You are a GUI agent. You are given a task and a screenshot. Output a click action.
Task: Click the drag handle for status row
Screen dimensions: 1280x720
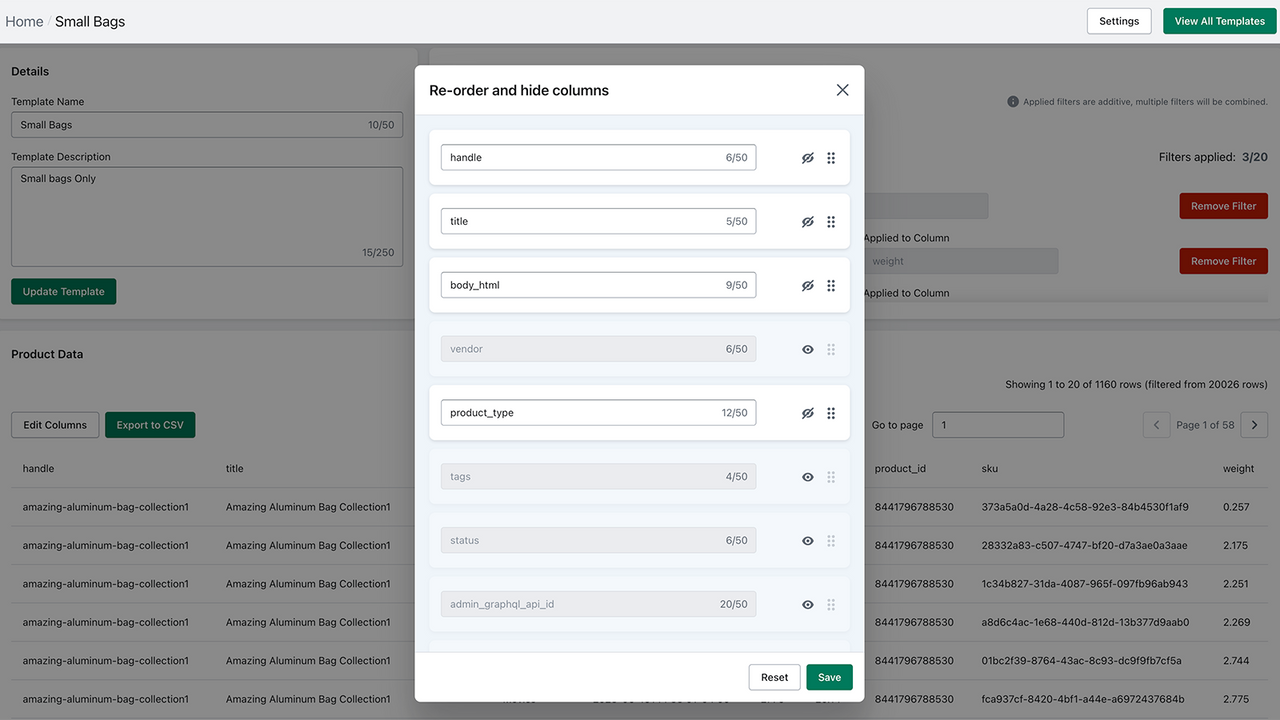[831, 541]
